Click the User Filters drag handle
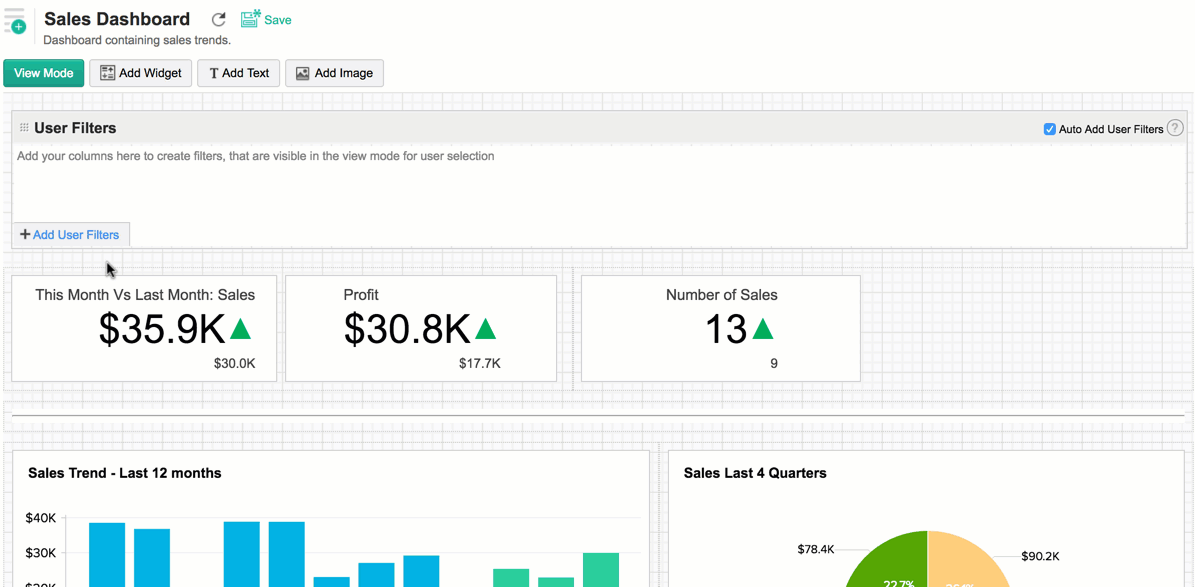Screen dimensions: 1195x587 tap(24, 128)
